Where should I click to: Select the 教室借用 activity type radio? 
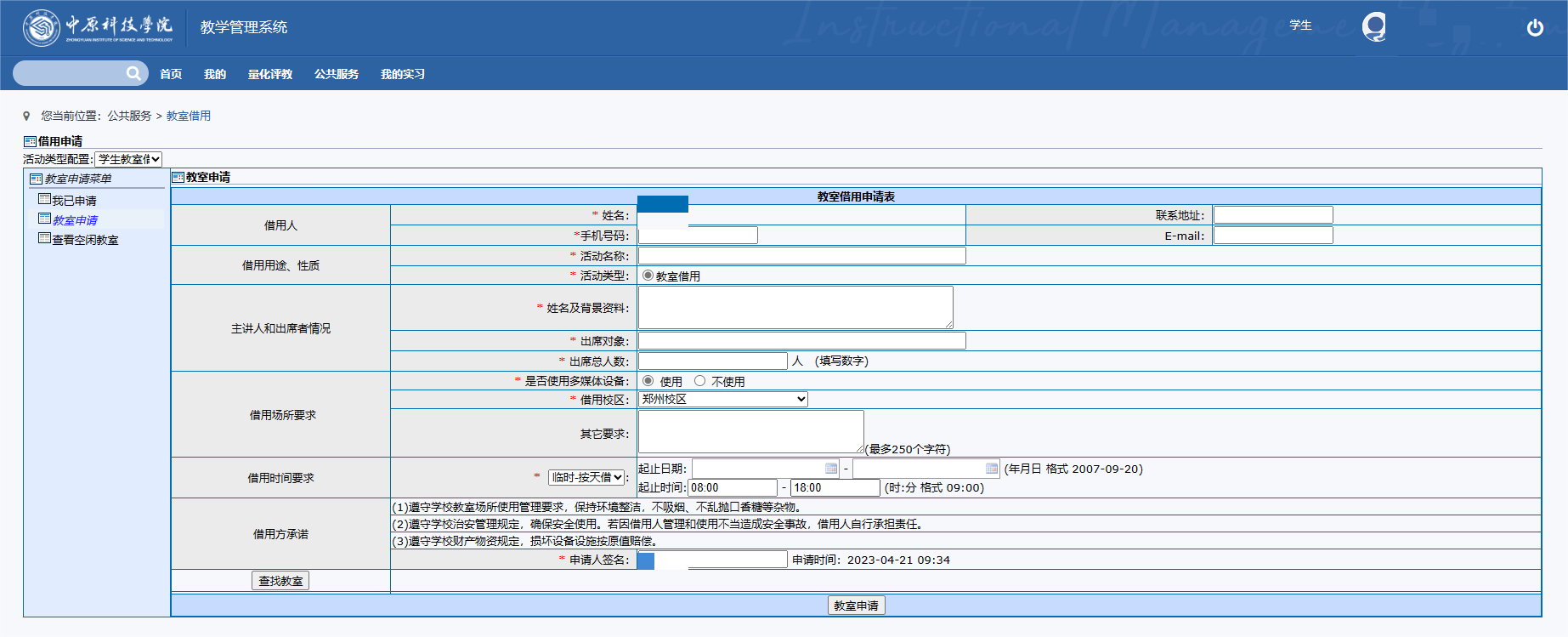(648, 276)
